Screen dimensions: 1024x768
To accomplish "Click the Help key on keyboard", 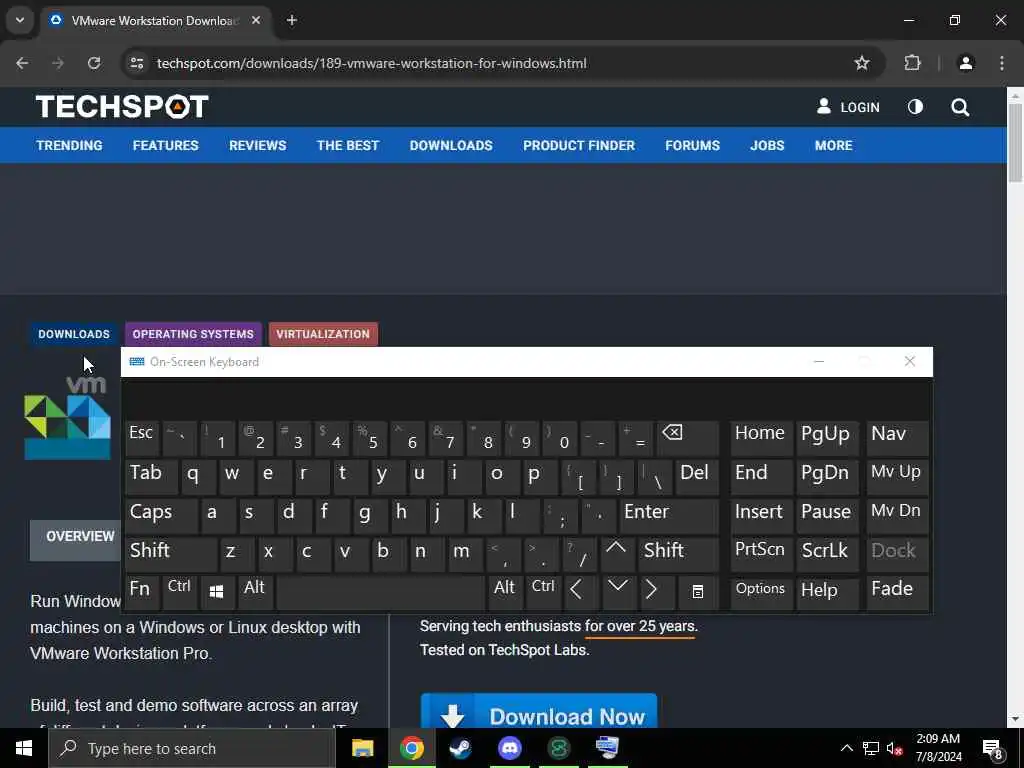I will click(827, 592).
